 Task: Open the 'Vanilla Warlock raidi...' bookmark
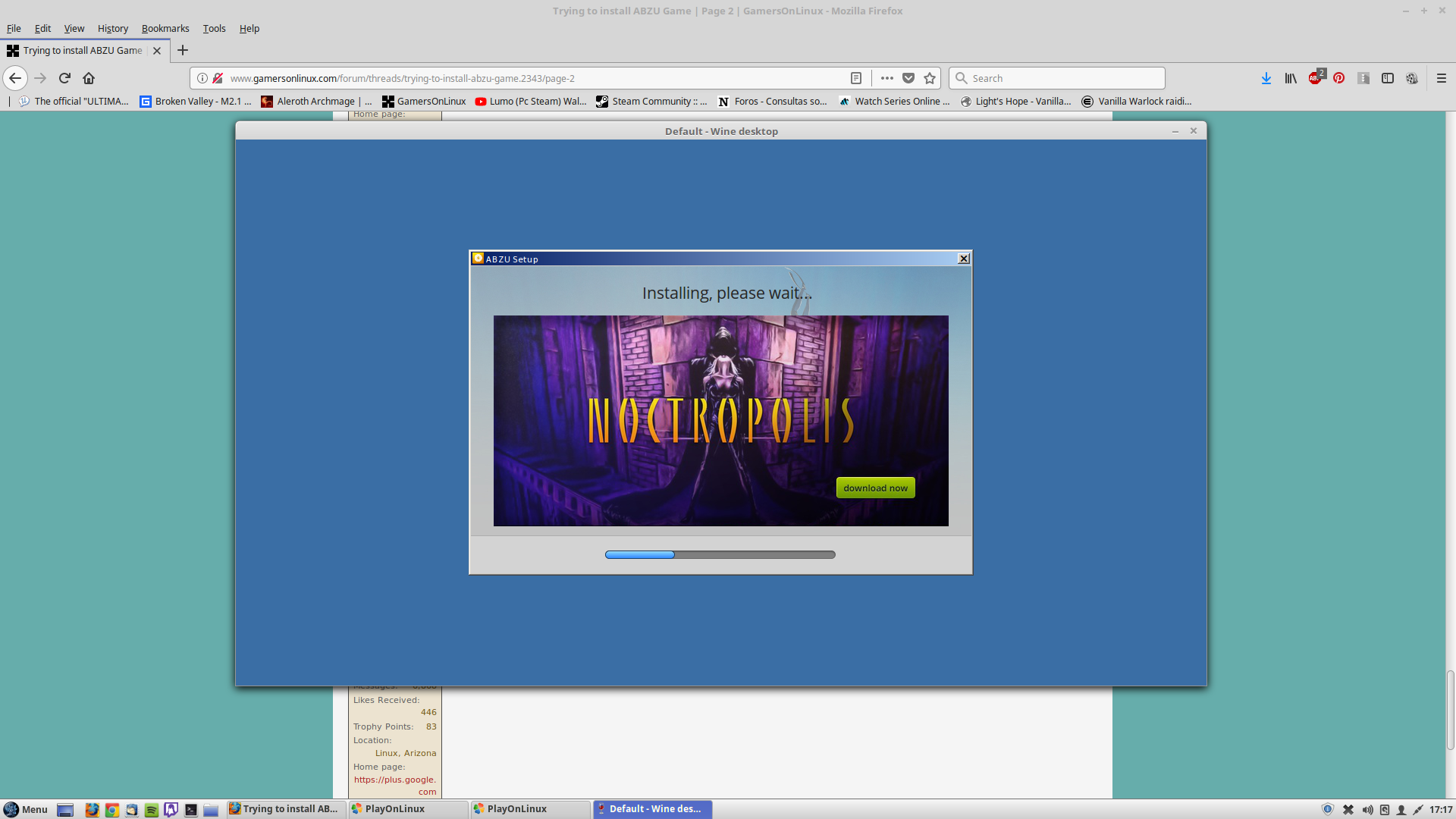coord(1137,101)
